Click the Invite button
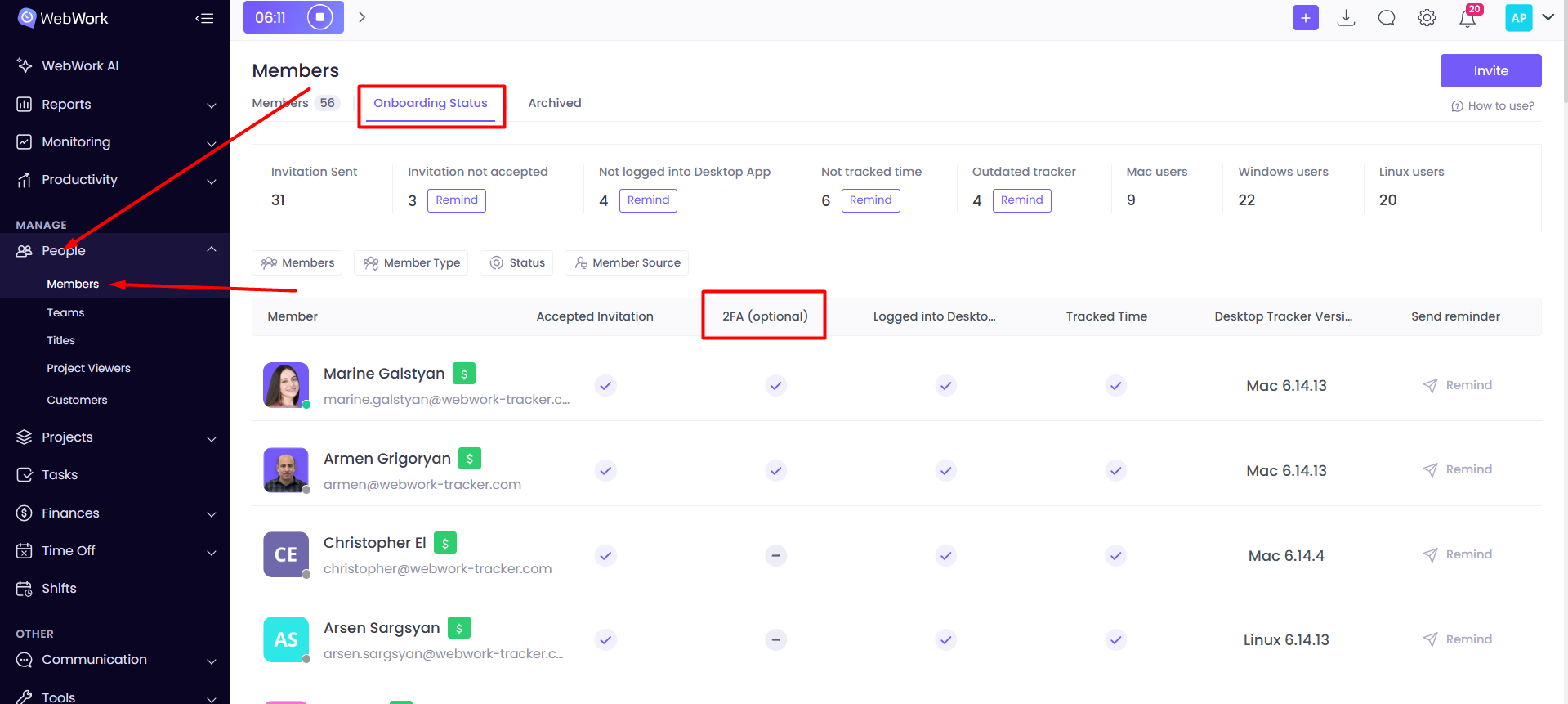Image resolution: width=1568 pixels, height=704 pixels. pyautogui.click(x=1490, y=70)
